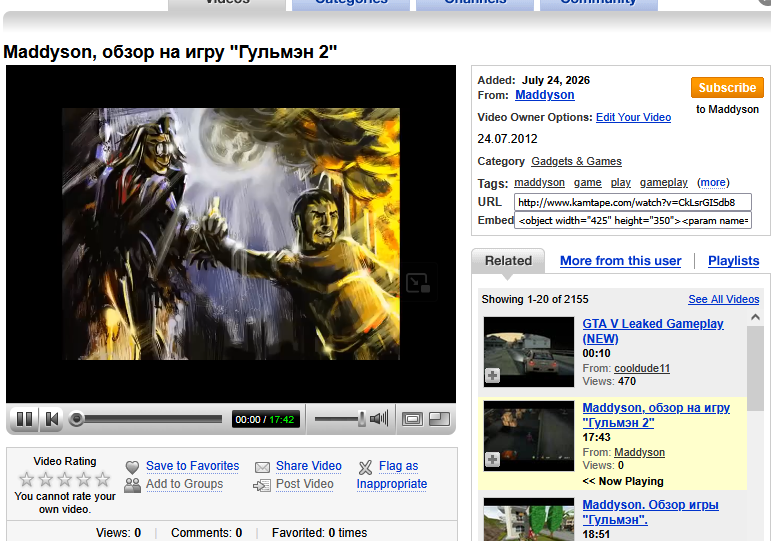Click the Comments: 0 stat
771x541 pixels.
[x=207, y=533]
